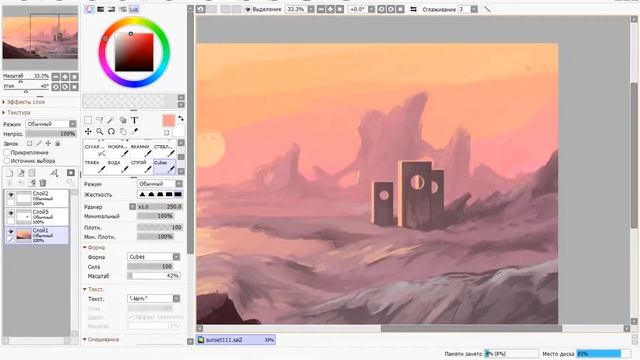
Task: Open the brush size multiplier dropdown
Action: 133,207
